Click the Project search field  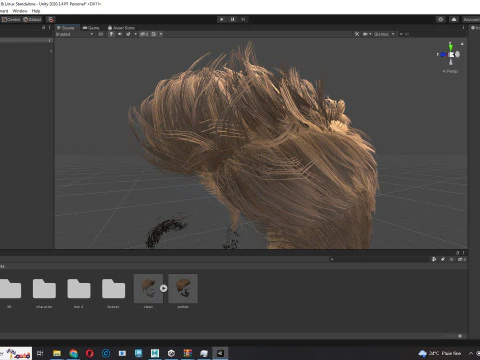click(x=378, y=259)
